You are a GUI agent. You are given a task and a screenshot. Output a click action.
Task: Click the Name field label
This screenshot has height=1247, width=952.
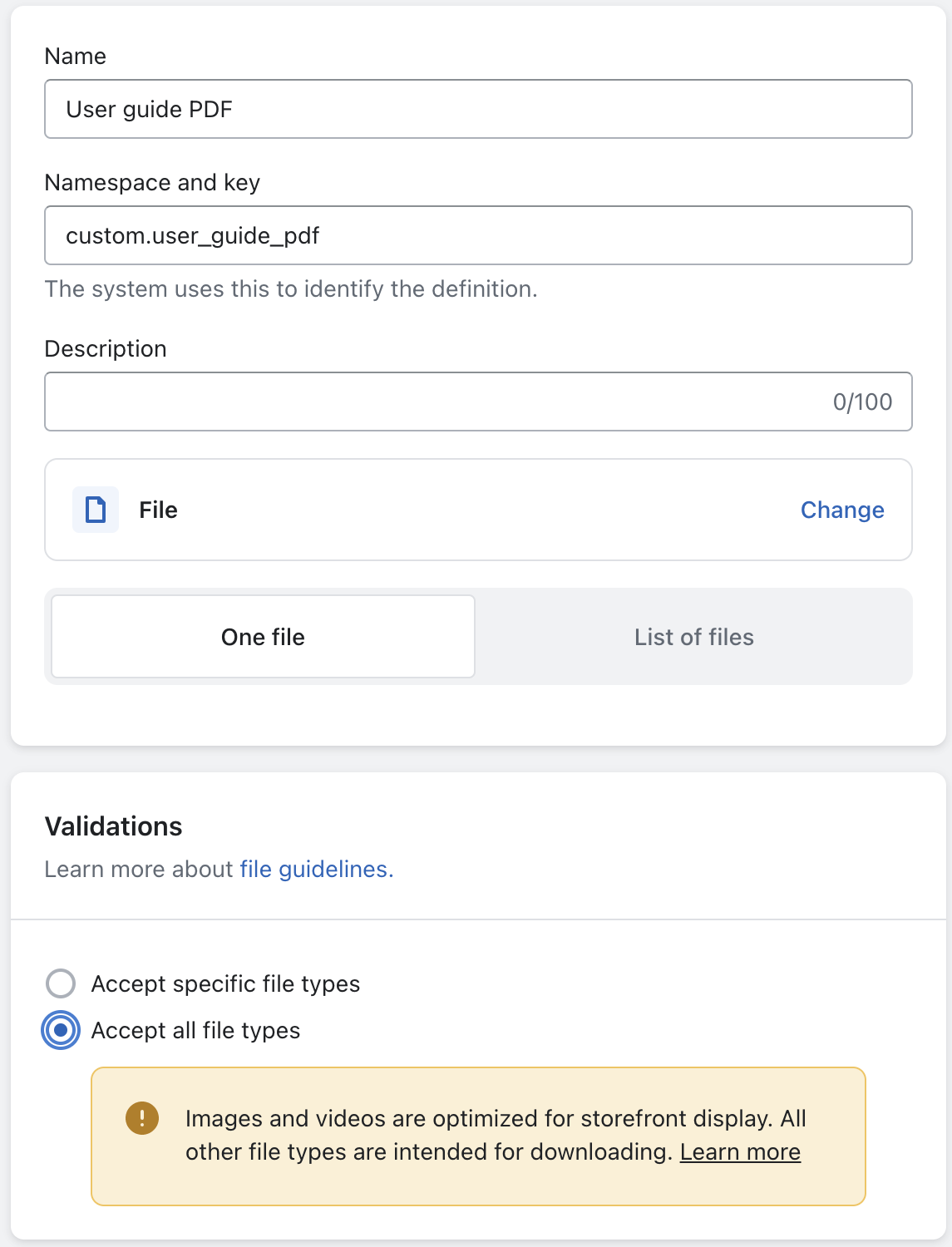pyautogui.click(x=76, y=56)
